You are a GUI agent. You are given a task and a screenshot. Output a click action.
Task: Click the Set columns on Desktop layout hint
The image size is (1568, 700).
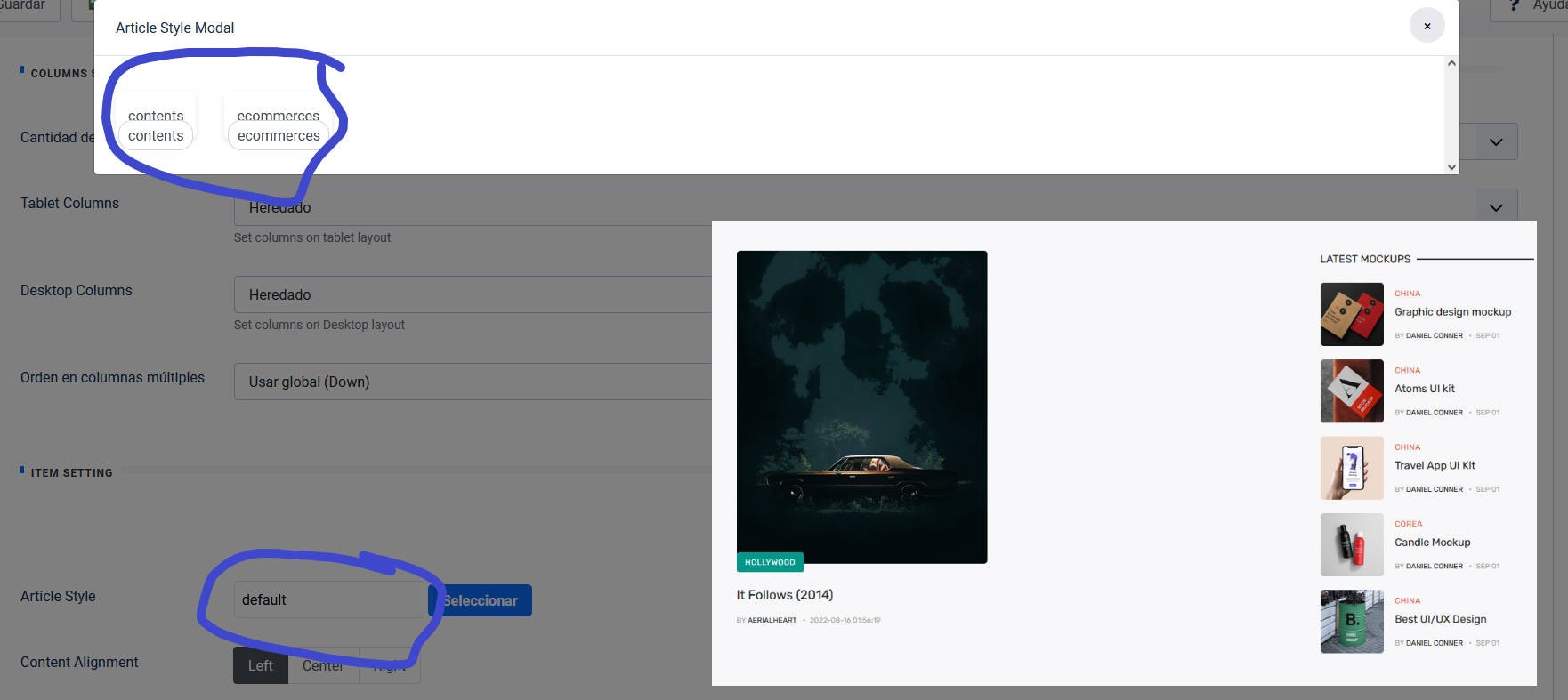[319, 325]
